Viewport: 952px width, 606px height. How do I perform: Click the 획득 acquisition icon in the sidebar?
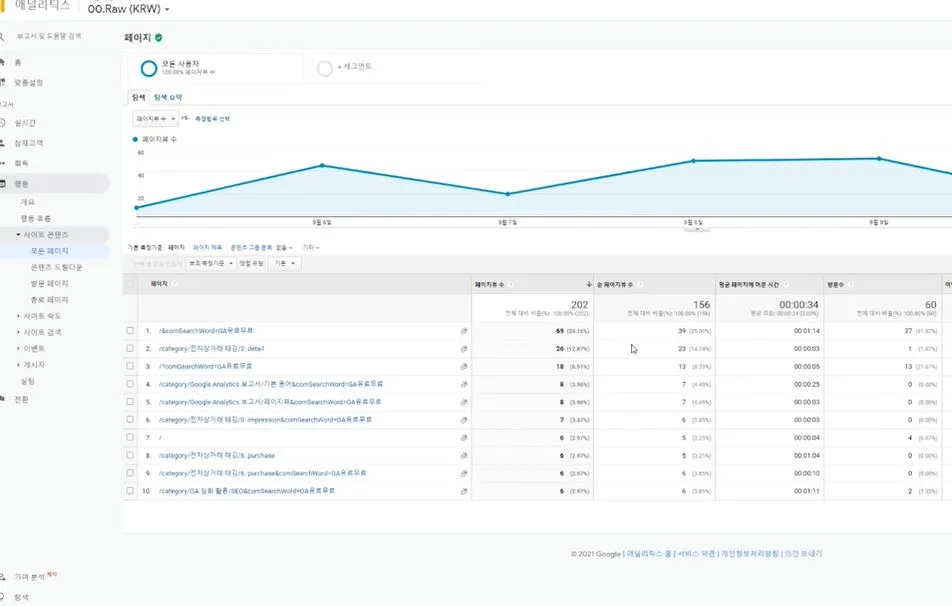click(2, 163)
